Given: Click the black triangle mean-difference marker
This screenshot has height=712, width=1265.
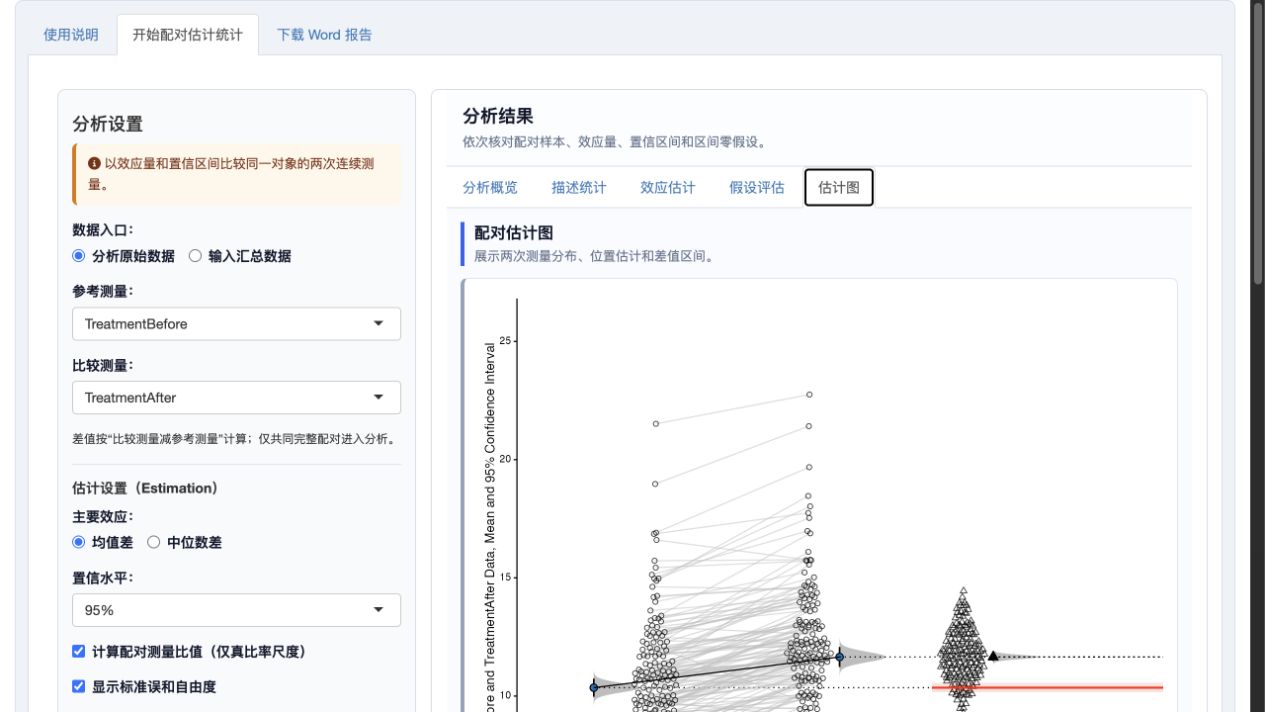Looking at the screenshot, I should [993, 656].
